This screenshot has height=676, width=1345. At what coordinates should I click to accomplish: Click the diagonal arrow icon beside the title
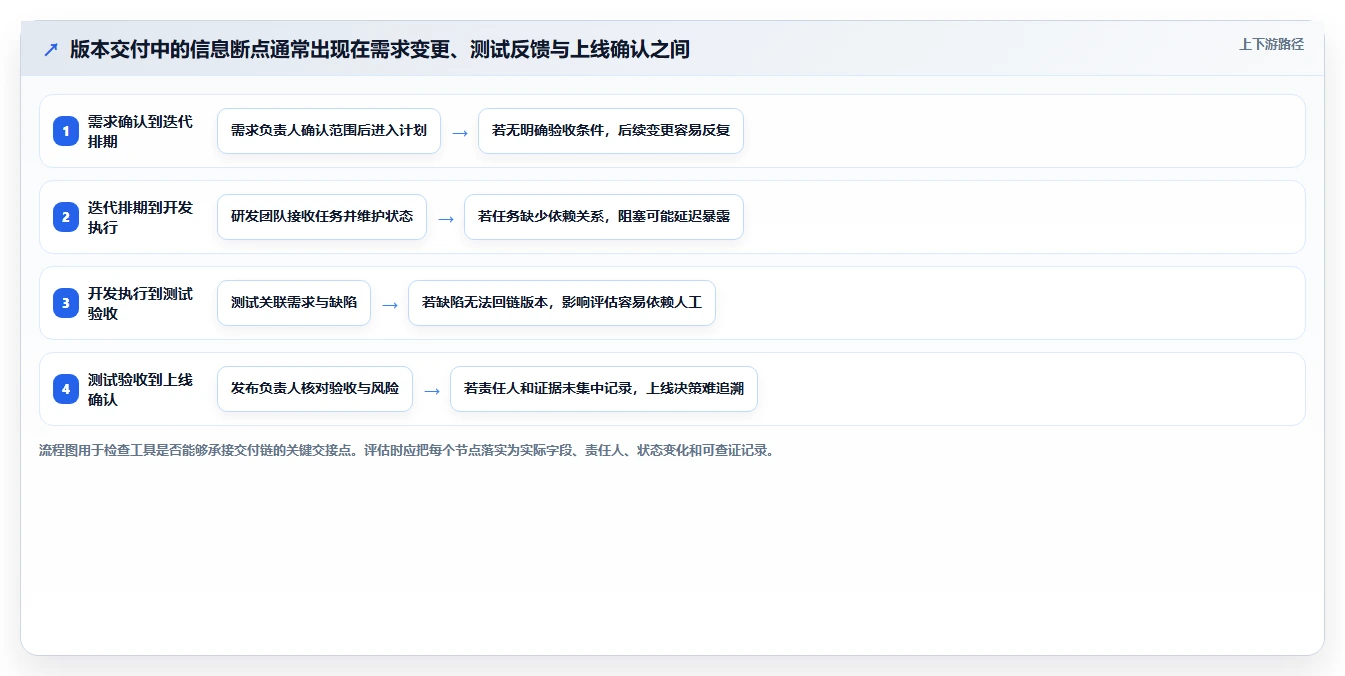point(50,49)
